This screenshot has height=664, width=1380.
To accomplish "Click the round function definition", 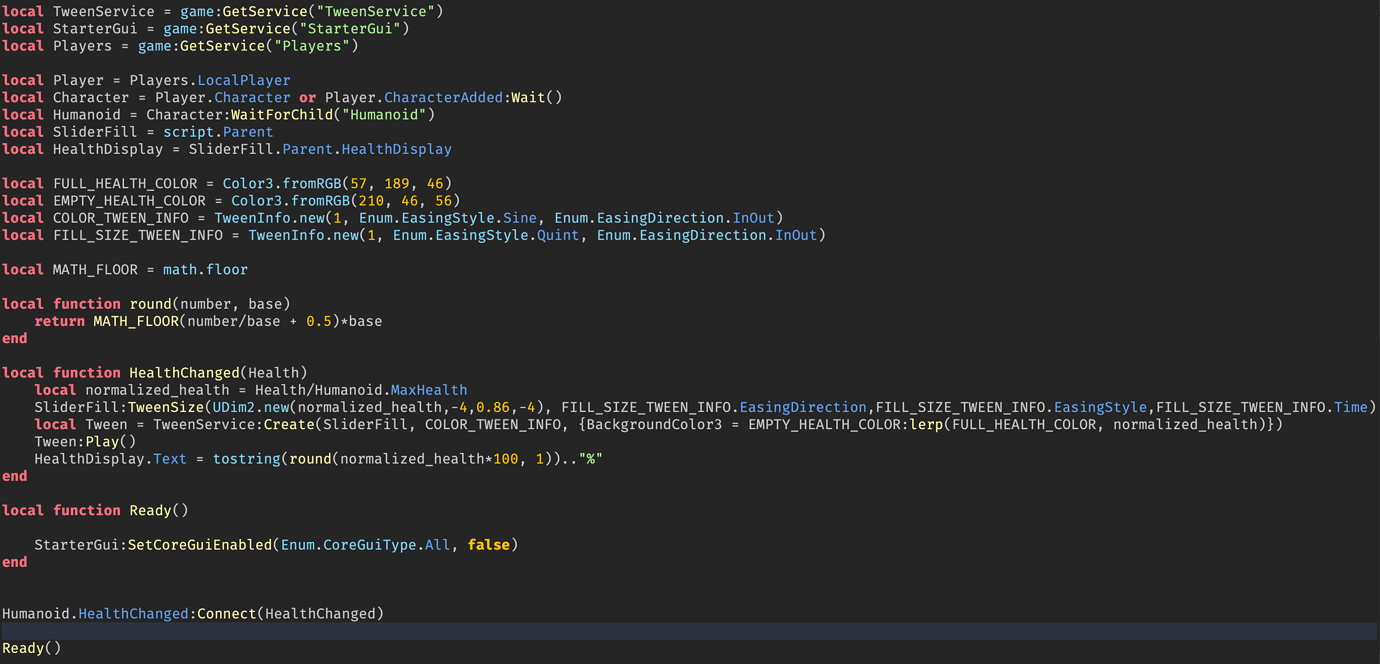I will (x=150, y=303).
